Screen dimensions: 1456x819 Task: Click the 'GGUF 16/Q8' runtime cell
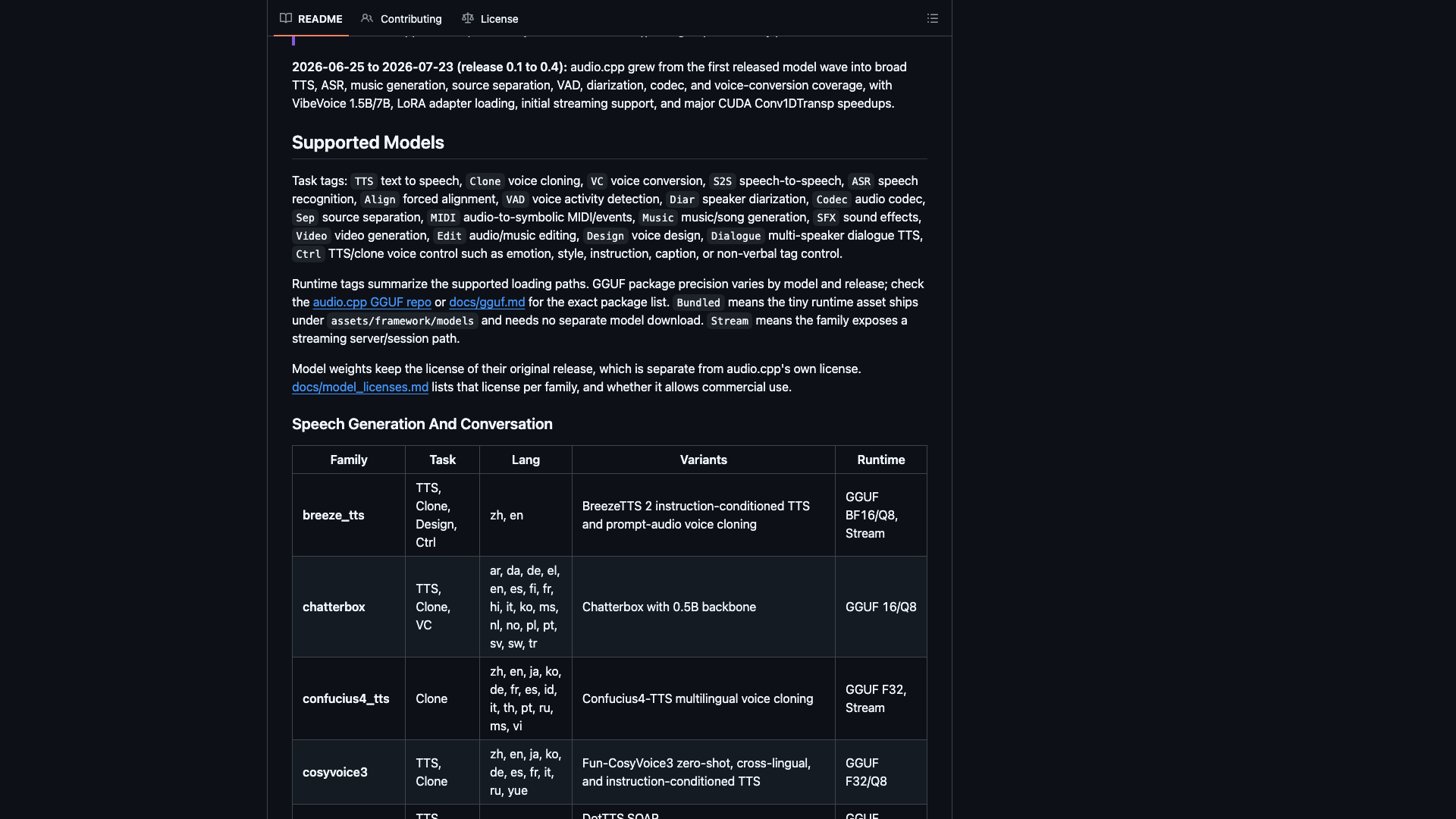[x=881, y=607]
